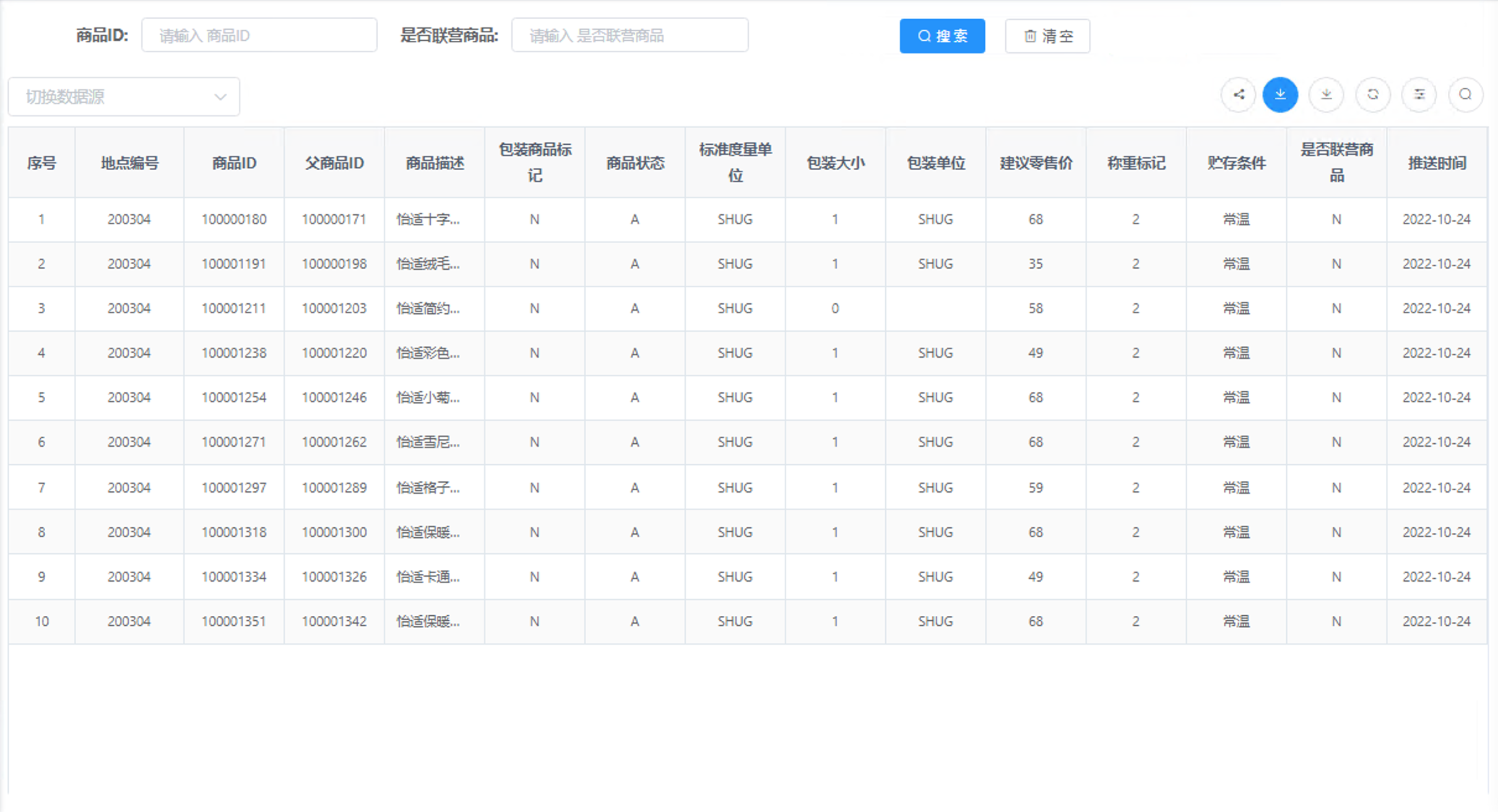Click the 商品ID input field
The width and height of the screenshot is (1498, 812).
(259, 35)
